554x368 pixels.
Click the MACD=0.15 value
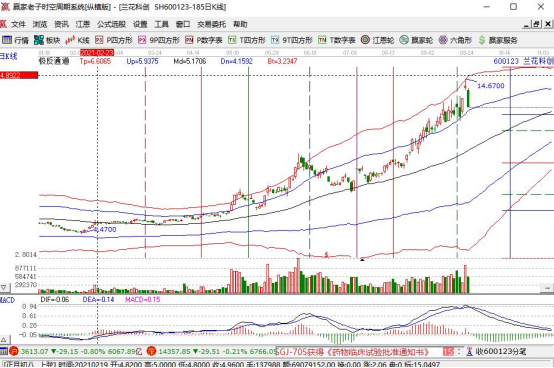[x=142, y=299]
